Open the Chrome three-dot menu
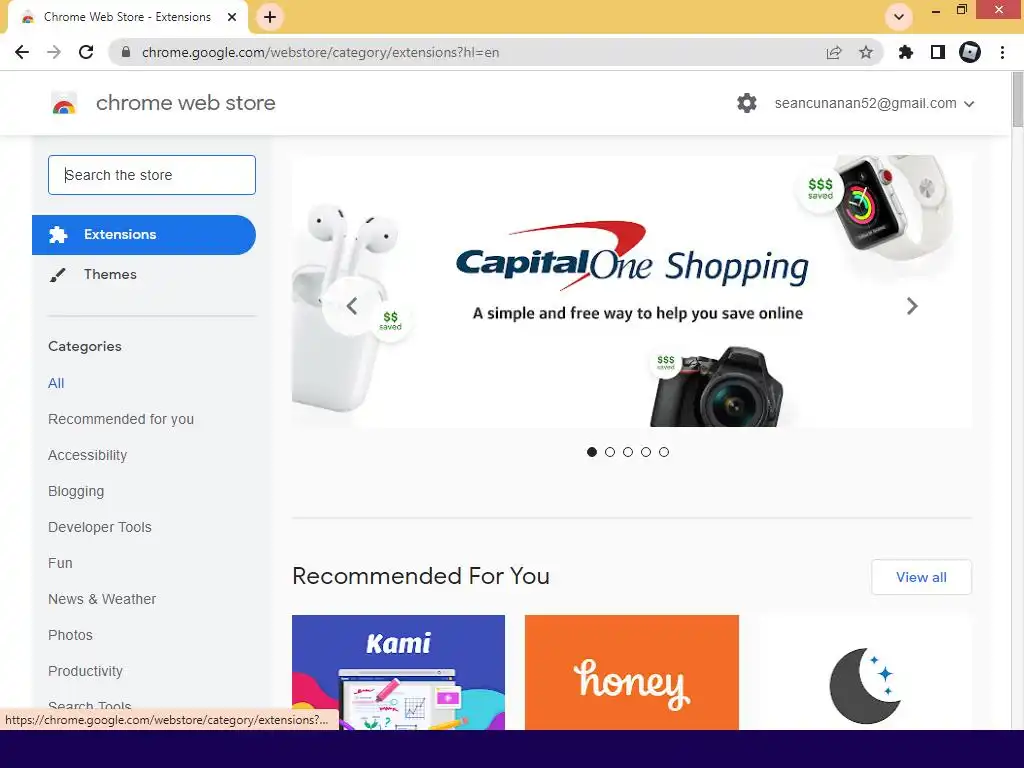Screen dimensions: 1024x768 click(1002, 52)
